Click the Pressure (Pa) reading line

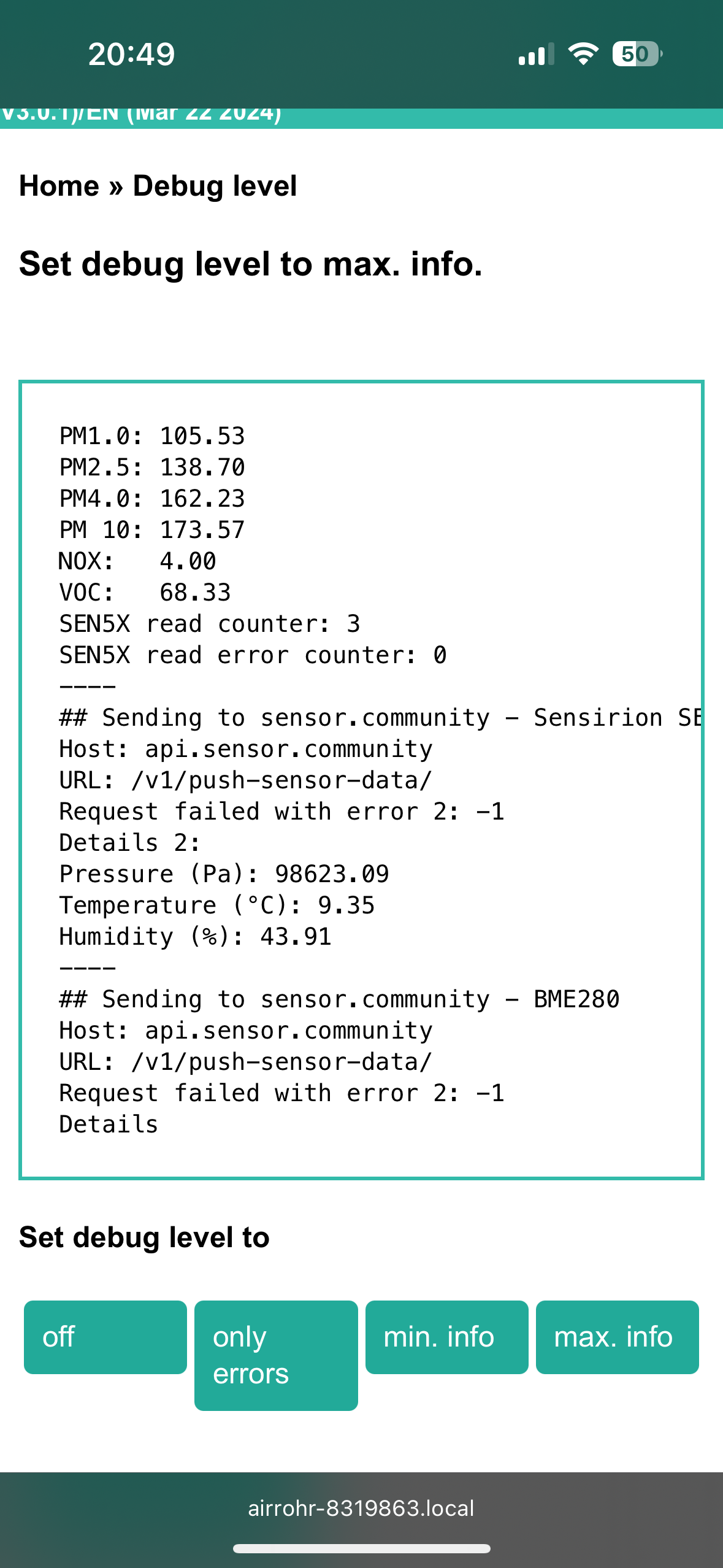coord(224,874)
